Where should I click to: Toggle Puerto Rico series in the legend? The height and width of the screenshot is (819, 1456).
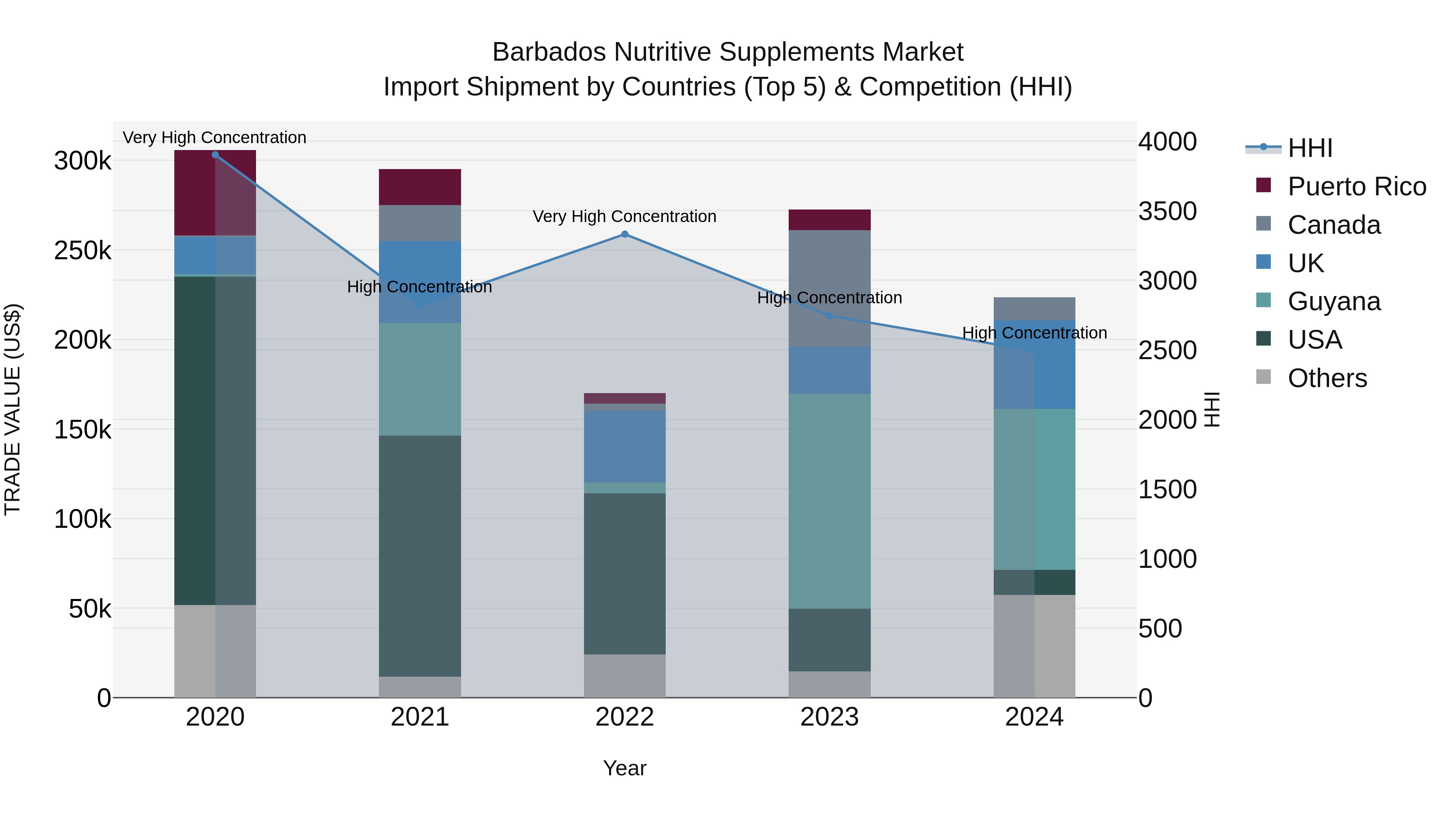coord(1341,186)
